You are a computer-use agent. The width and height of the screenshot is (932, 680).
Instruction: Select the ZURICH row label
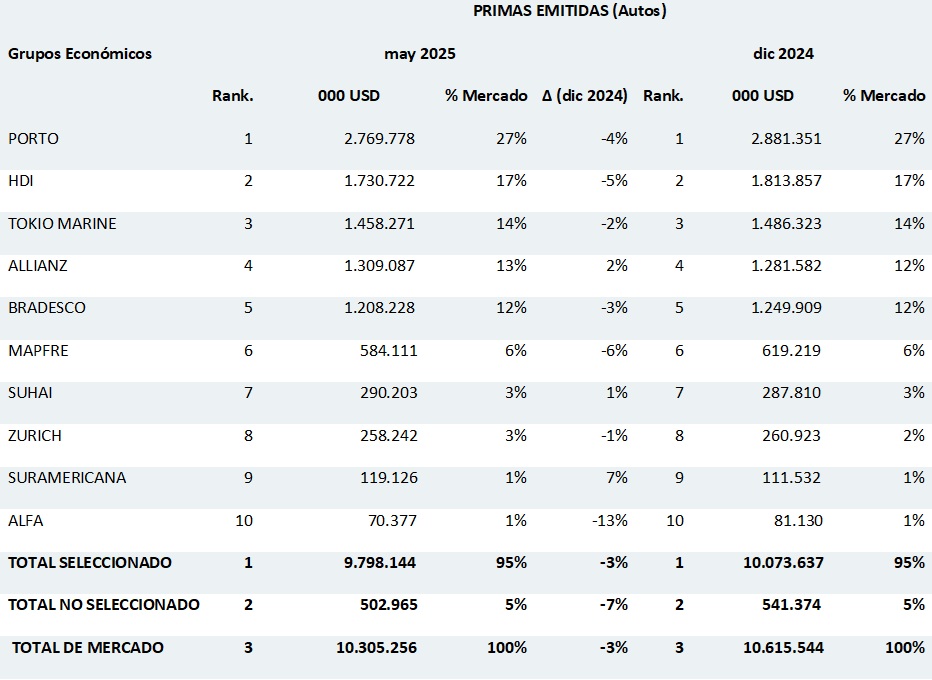tap(34, 435)
